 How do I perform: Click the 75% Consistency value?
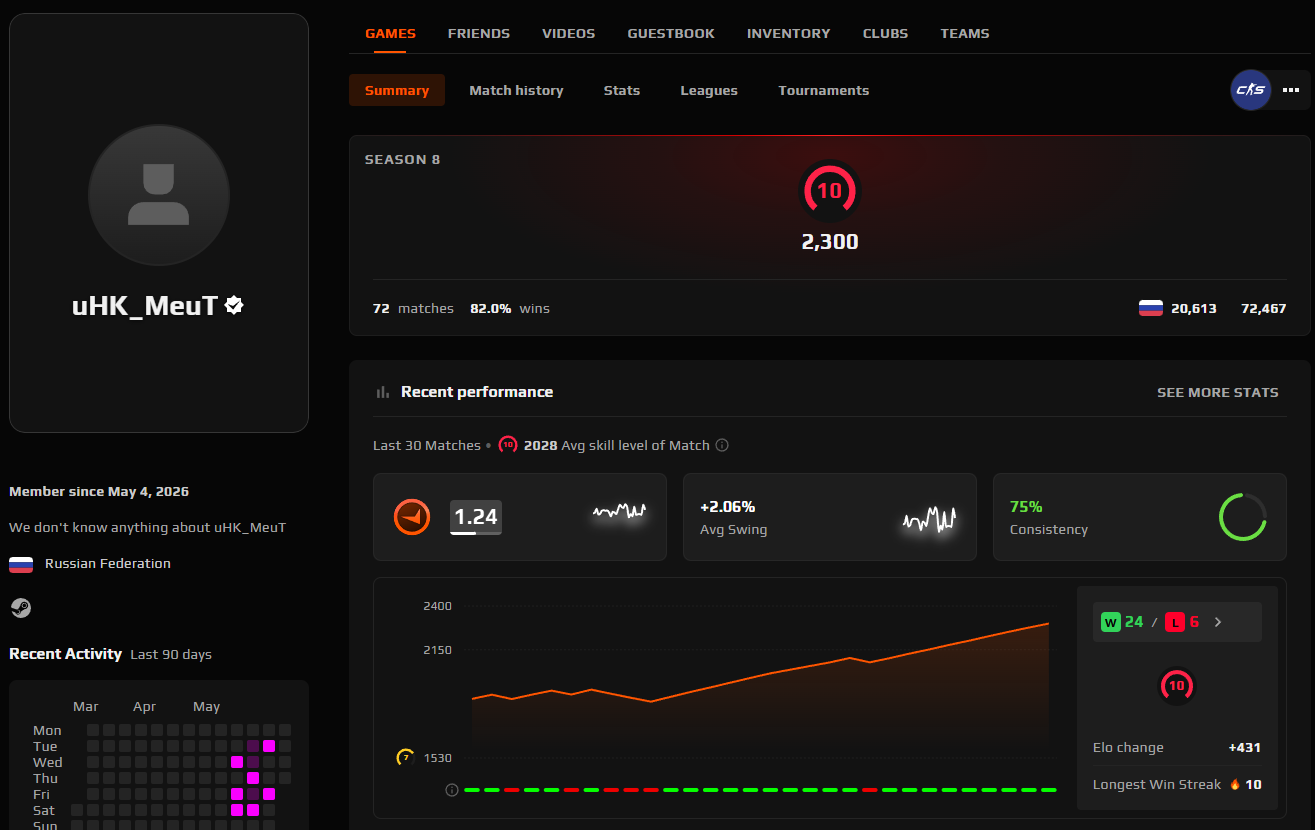(x=1026, y=506)
